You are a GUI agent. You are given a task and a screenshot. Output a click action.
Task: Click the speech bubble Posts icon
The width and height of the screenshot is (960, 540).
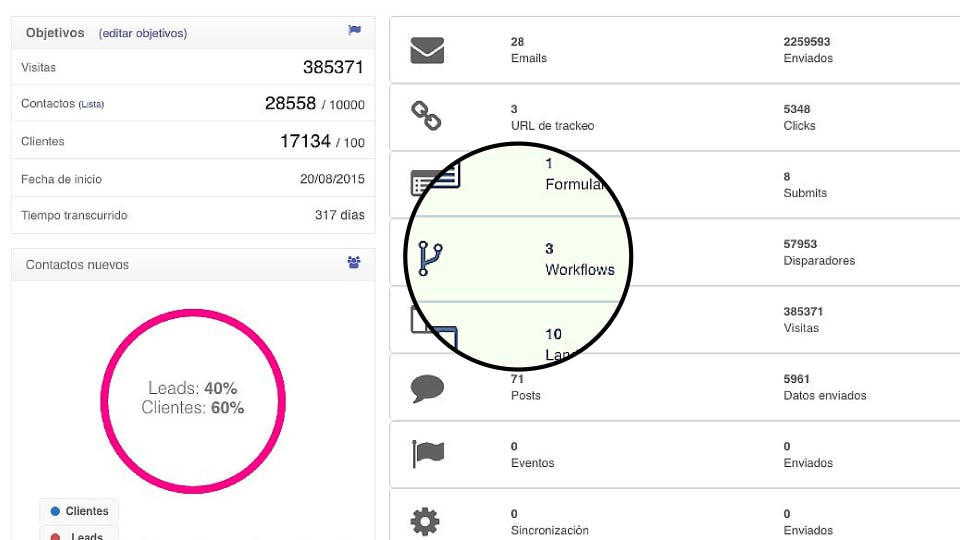tap(427, 388)
